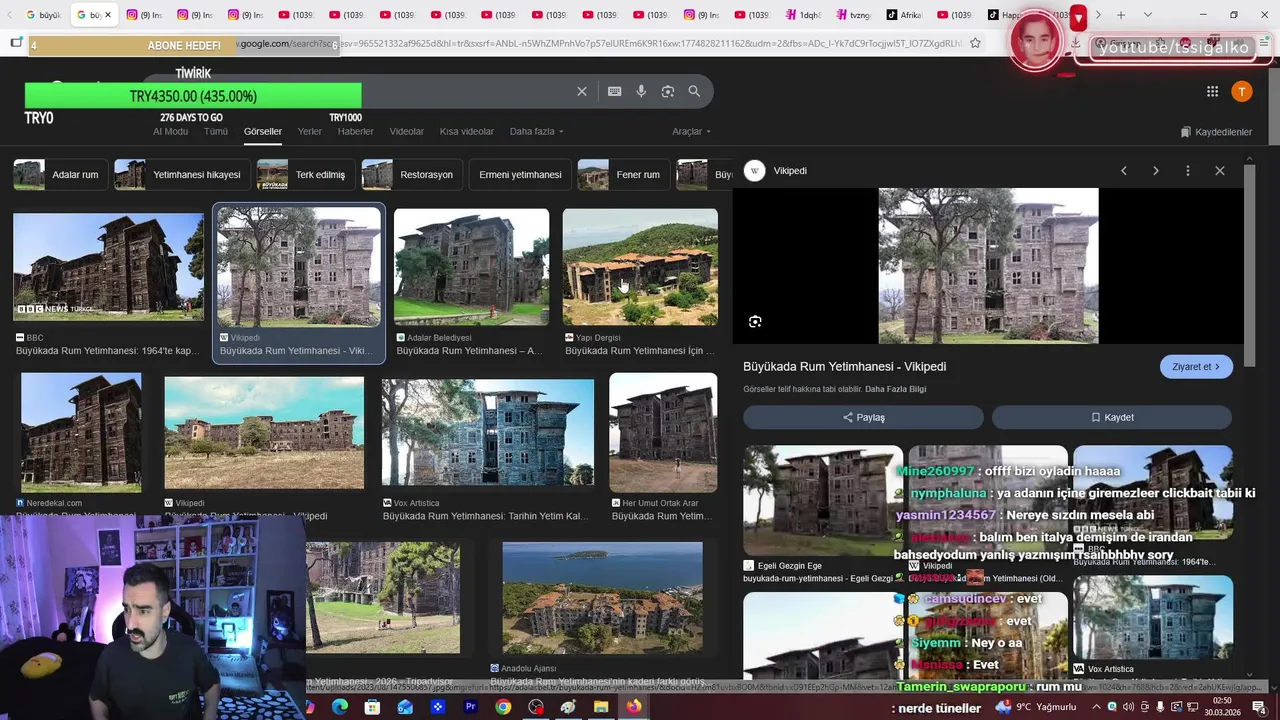The height and width of the screenshot is (720, 1280).
Task: Open File Explorer from the taskbar
Action: pyautogui.click(x=601, y=707)
